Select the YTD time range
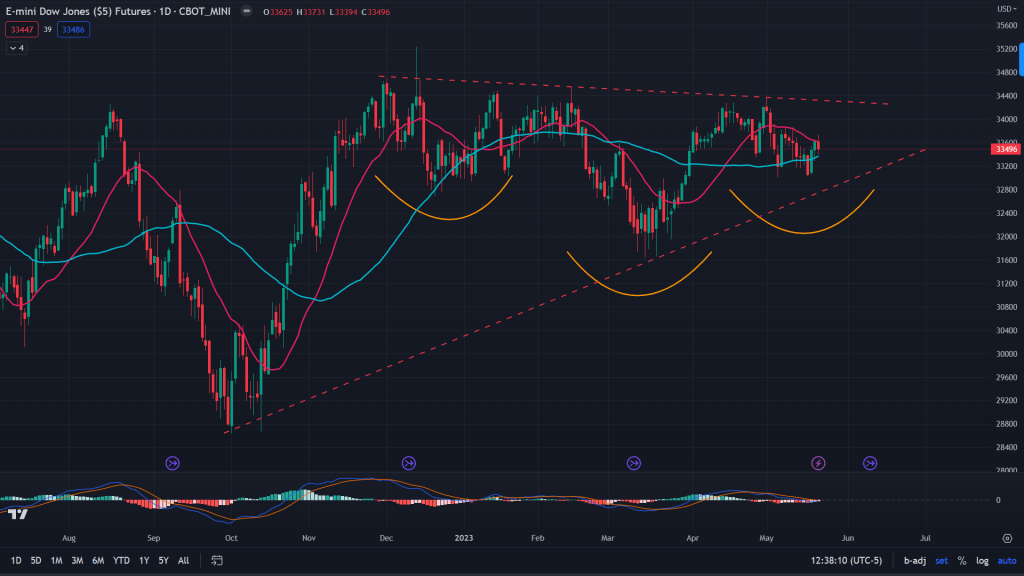Image resolution: width=1024 pixels, height=576 pixels. 122,561
